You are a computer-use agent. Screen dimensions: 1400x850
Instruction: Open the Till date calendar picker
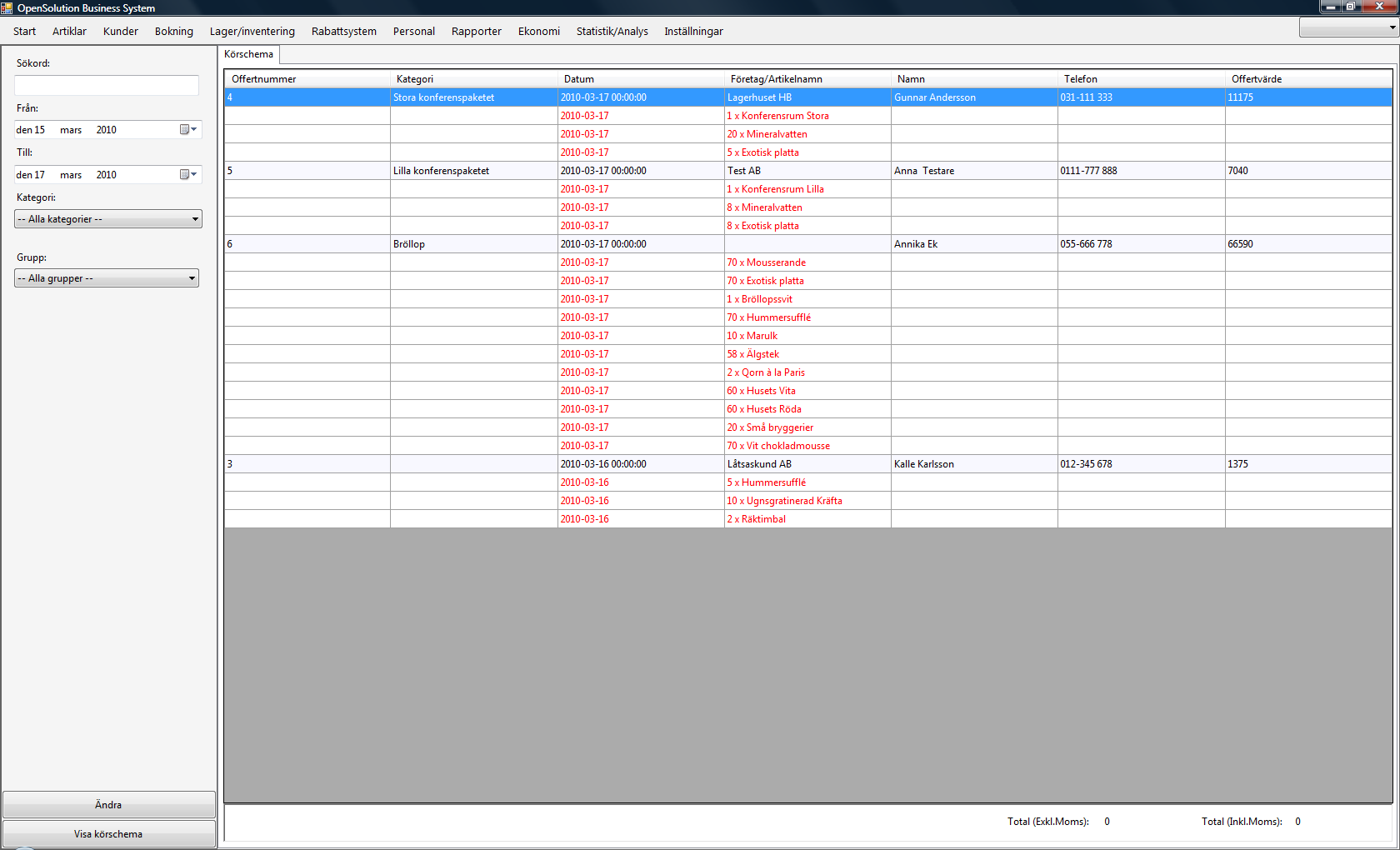pyautogui.click(x=188, y=174)
